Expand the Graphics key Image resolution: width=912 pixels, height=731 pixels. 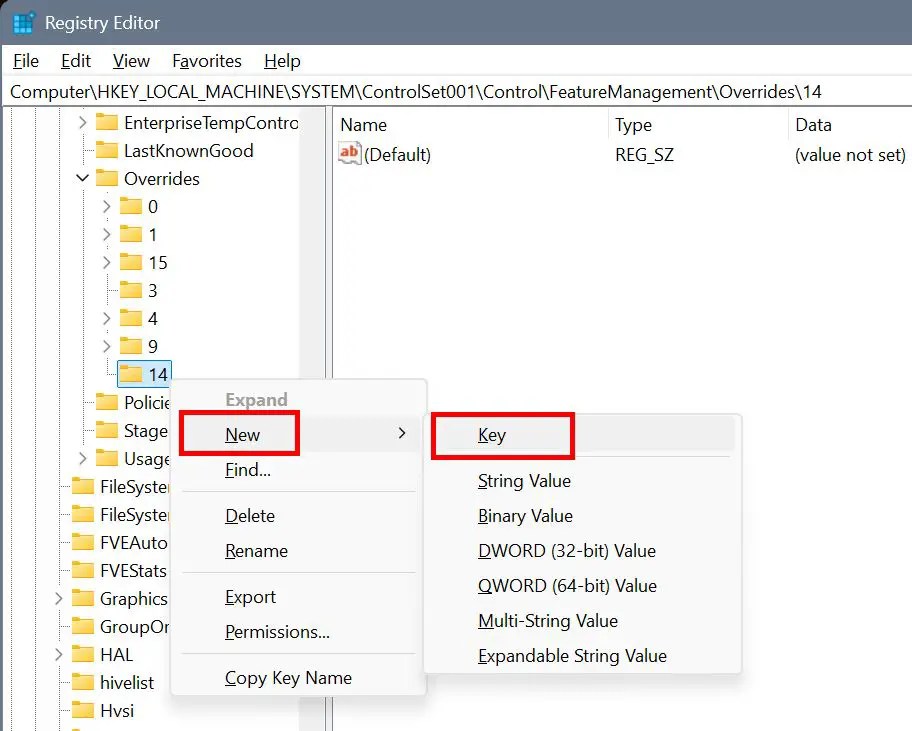[x=58, y=598]
